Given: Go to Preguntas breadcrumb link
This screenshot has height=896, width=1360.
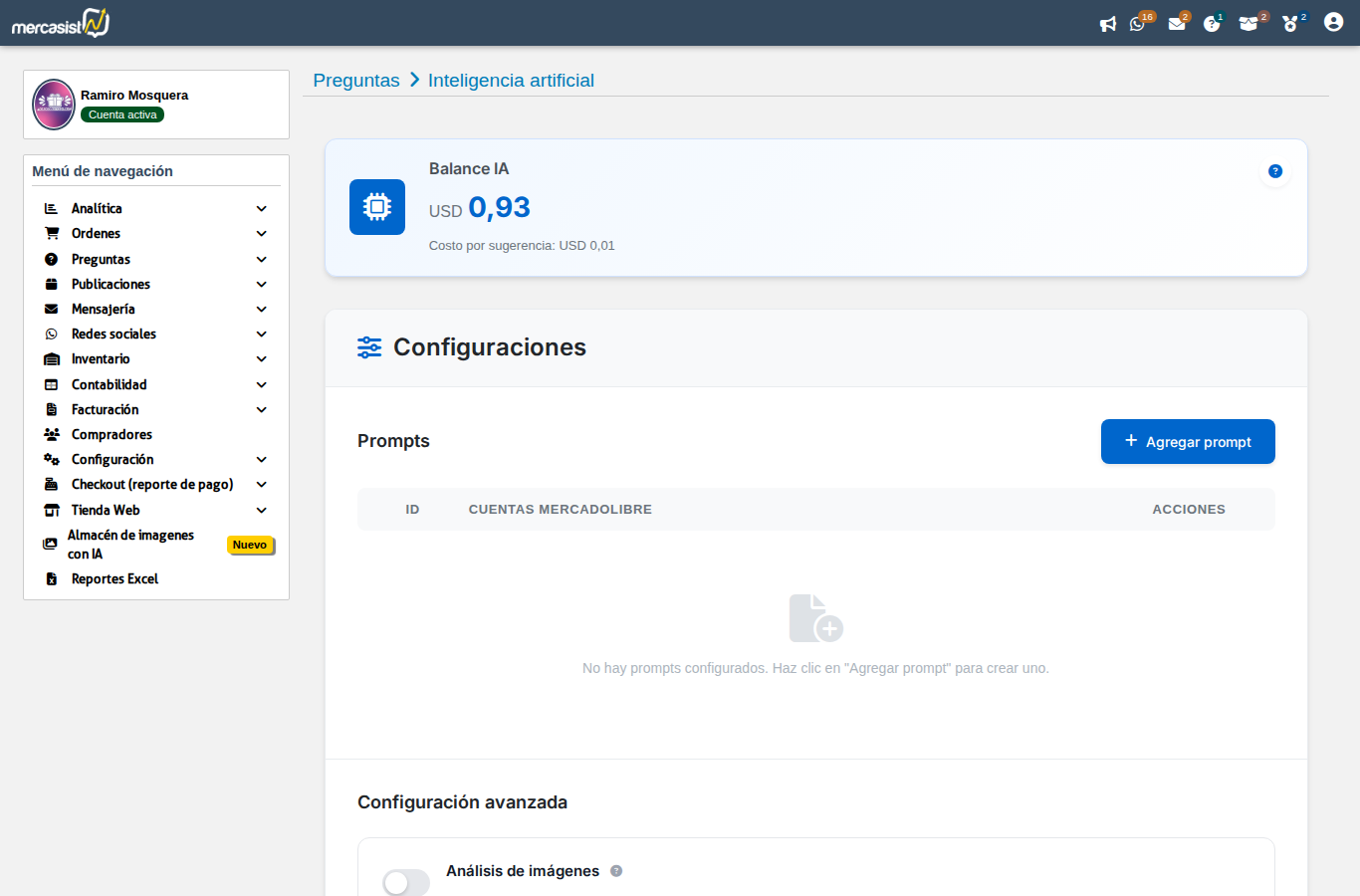Looking at the screenshot, I should pyautogui.click(x=356, y=81).
